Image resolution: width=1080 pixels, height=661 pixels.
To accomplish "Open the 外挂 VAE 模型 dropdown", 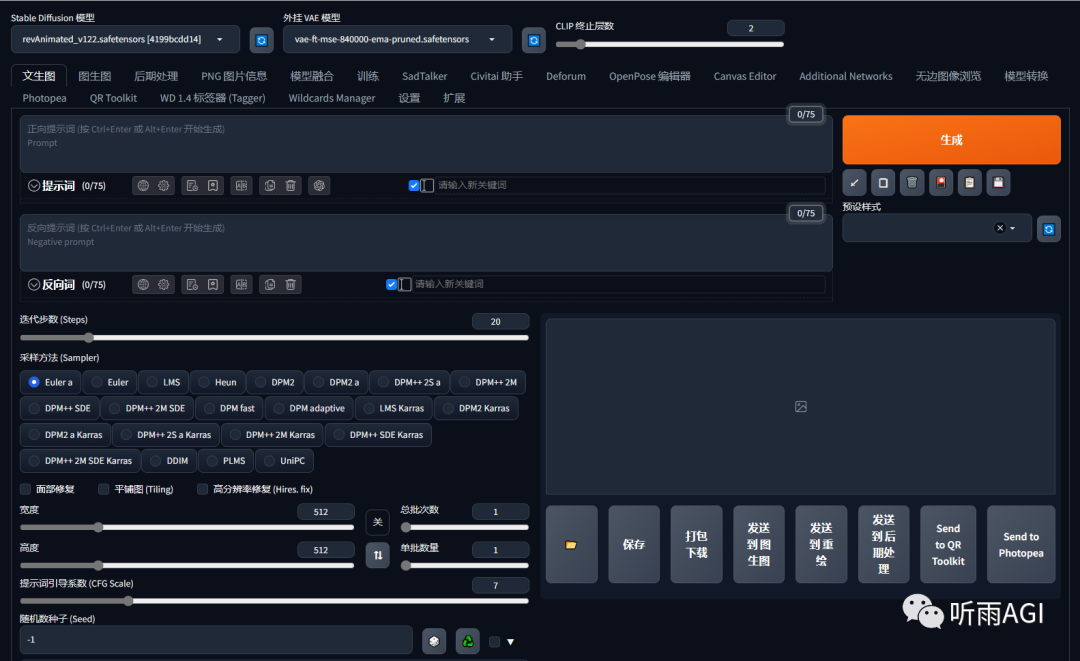I will [397, 39].
